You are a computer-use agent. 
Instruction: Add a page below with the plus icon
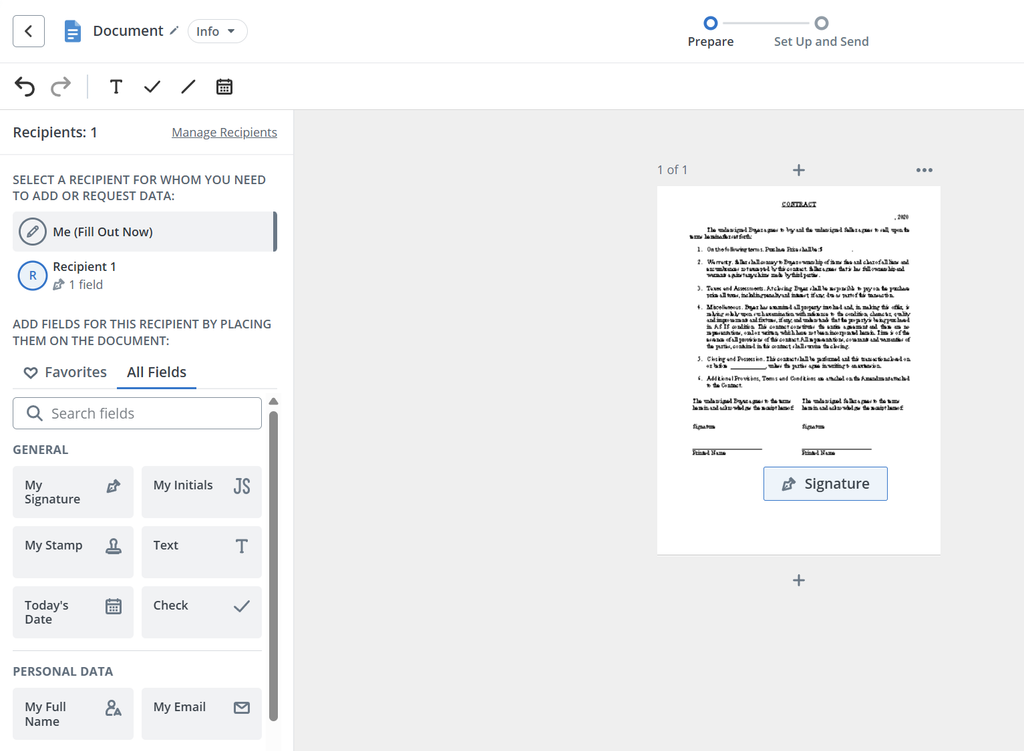click(799, 581)
